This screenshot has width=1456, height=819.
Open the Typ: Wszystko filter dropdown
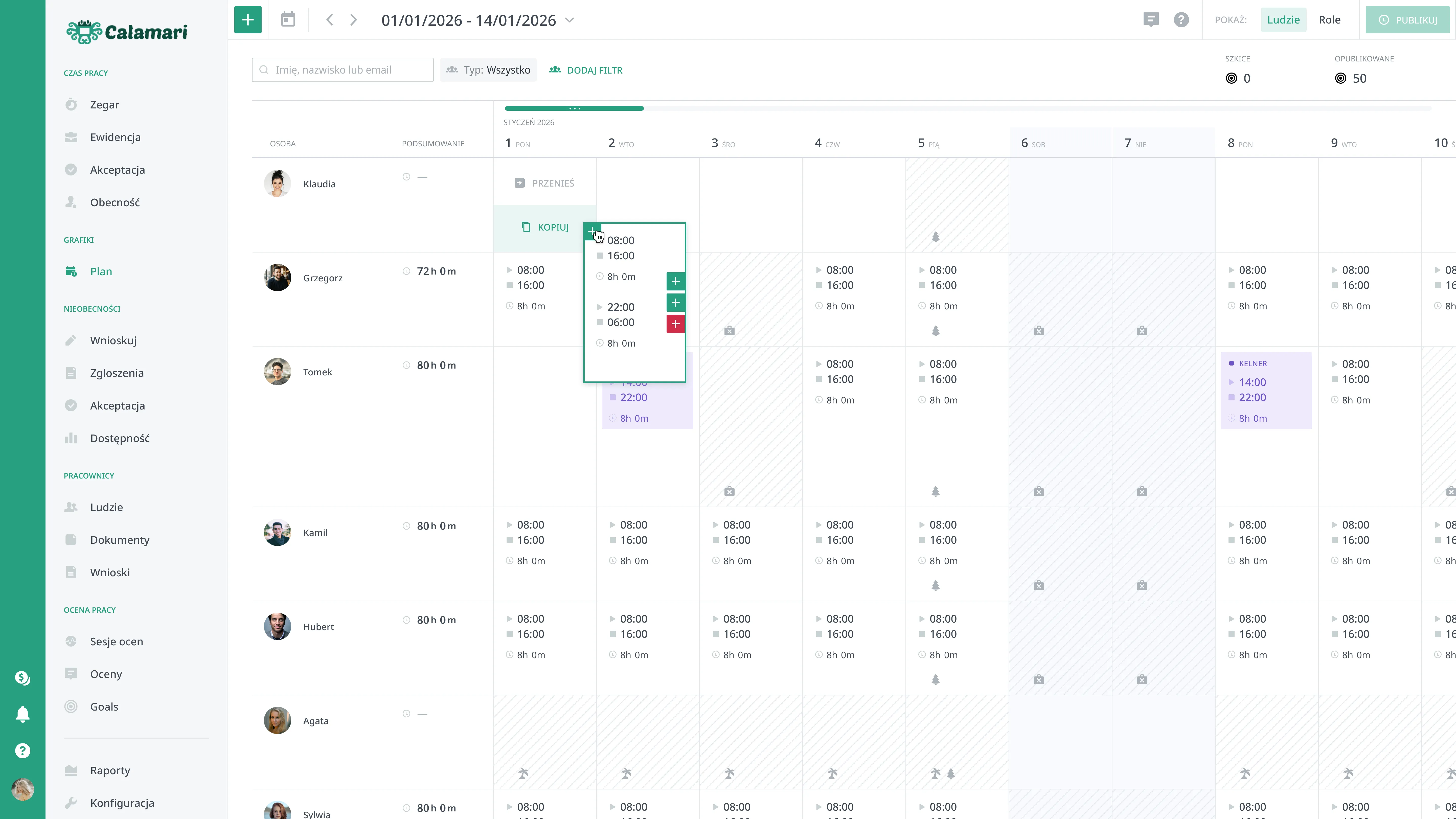tap(488, 70)
